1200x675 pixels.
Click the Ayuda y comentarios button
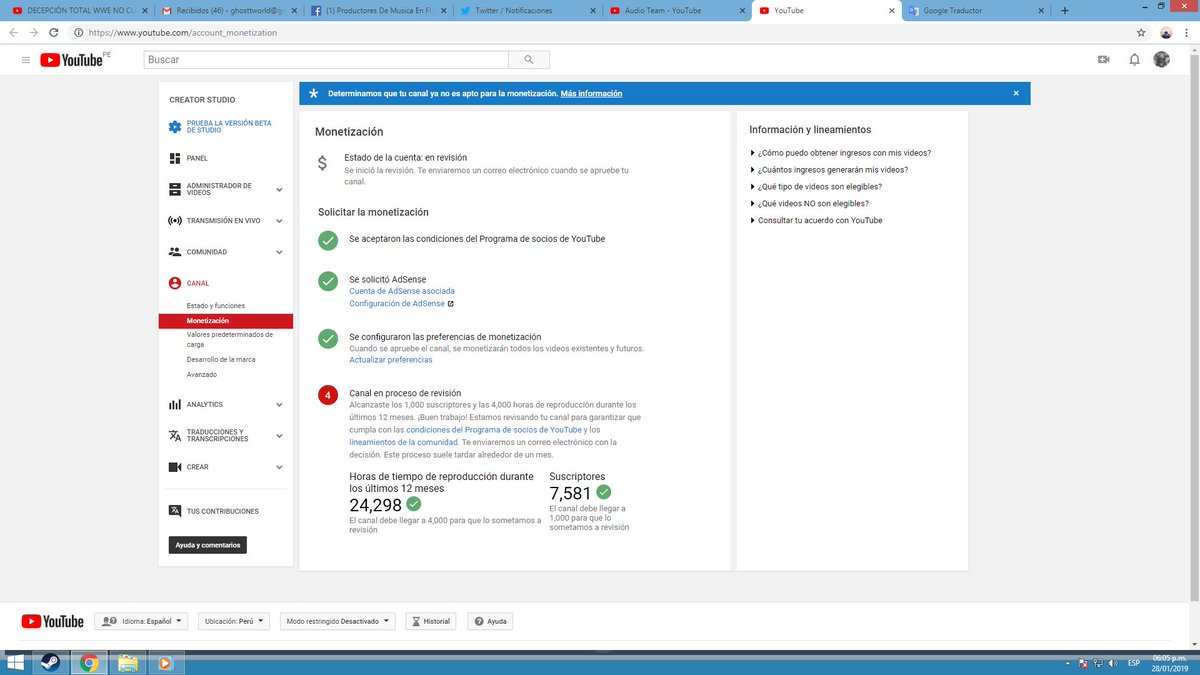[207, 545]
